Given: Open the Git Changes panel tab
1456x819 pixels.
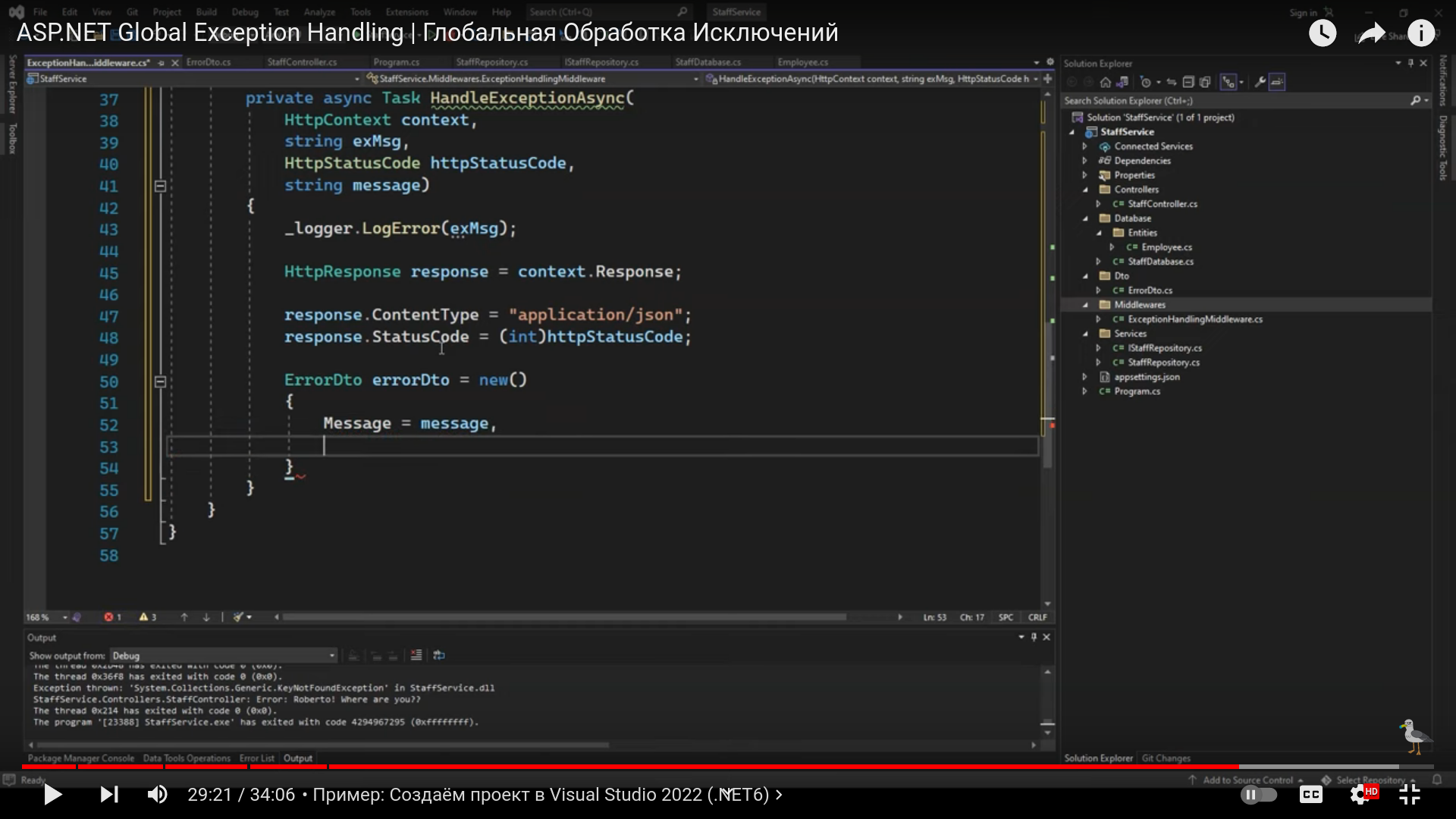Looking at the screenshot, I should [1166, 758].
